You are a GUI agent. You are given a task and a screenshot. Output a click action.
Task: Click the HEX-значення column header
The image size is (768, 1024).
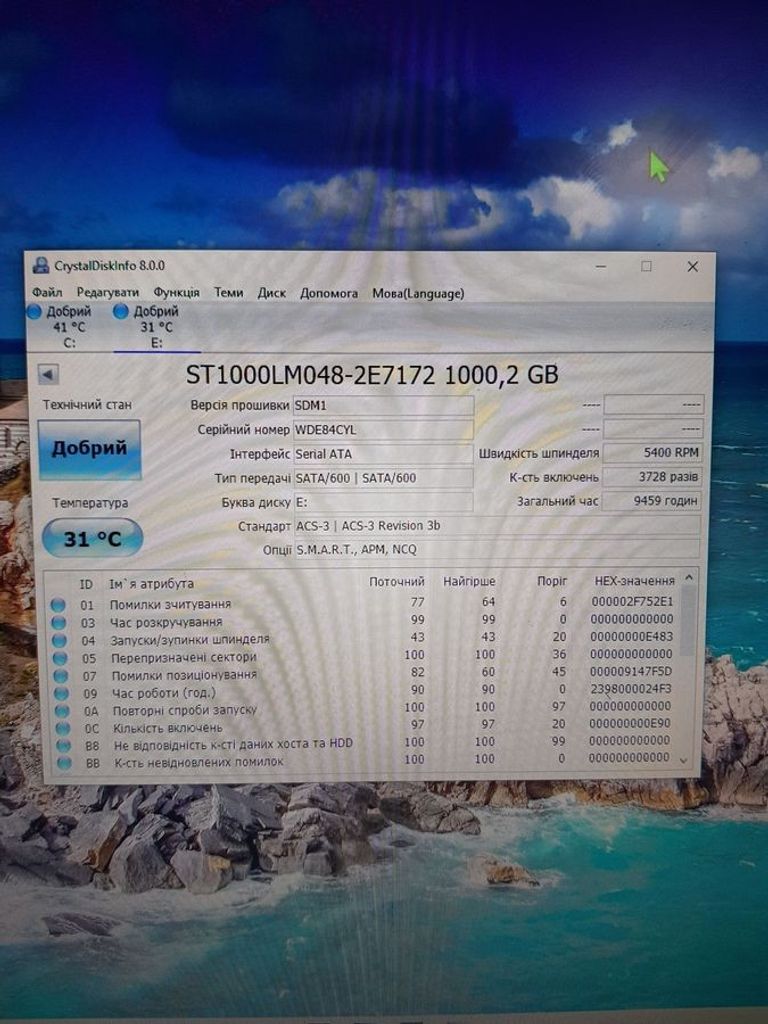(x=634, y=580)
